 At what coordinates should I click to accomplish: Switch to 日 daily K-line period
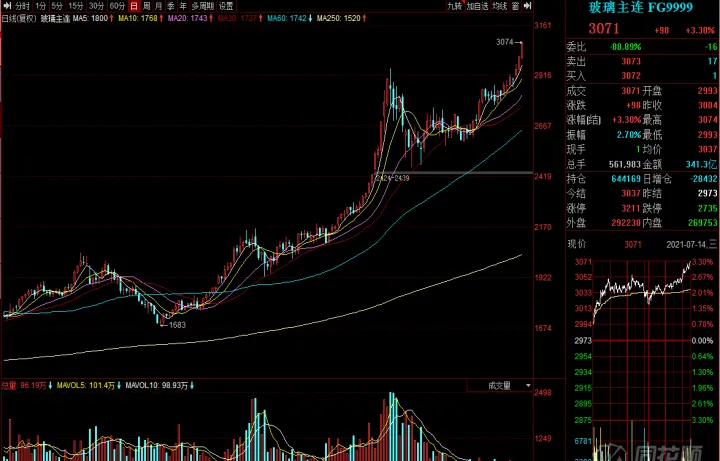pyautogui.click(x=133, y=6)
